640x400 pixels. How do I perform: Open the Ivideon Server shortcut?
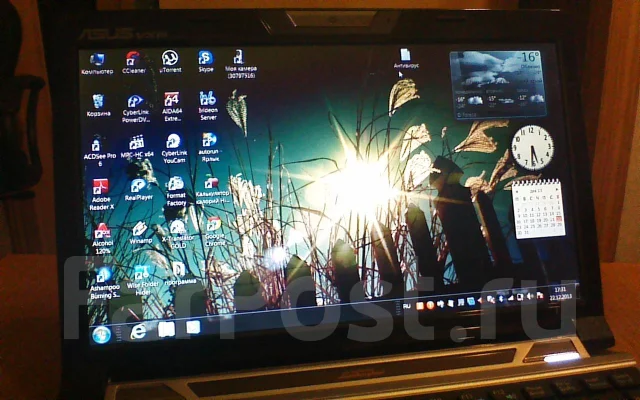tap(208, 105)
